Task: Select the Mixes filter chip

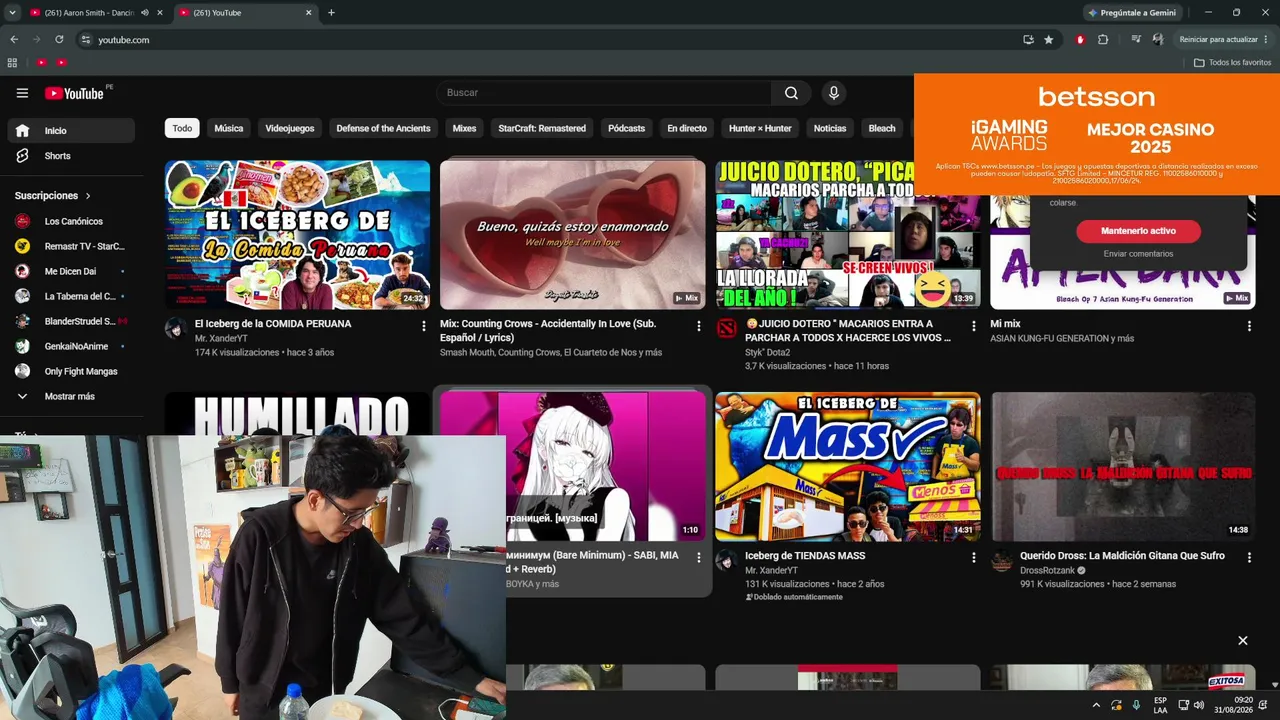Action: pyautogui.click(x=464, y=128)
